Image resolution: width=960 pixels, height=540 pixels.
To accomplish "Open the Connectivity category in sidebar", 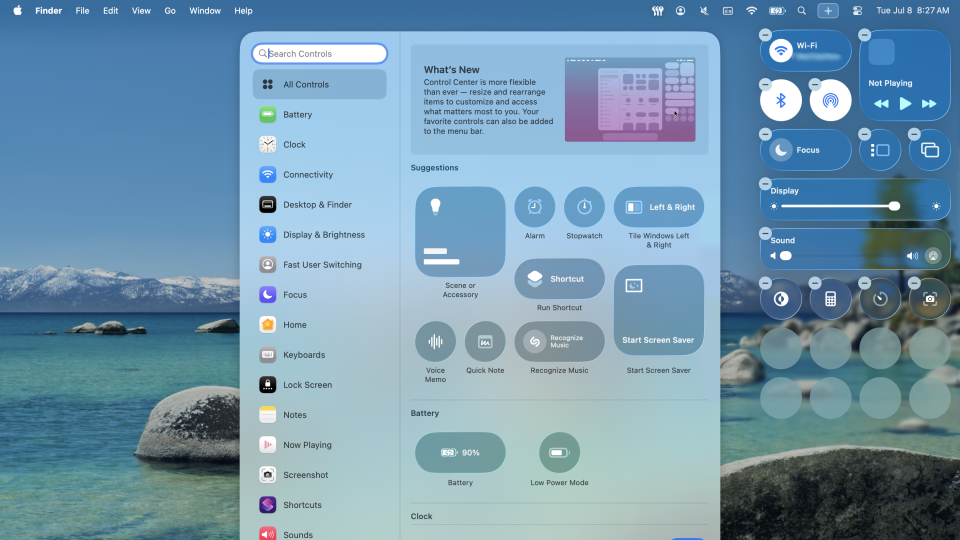I will [x=307, y=175].
